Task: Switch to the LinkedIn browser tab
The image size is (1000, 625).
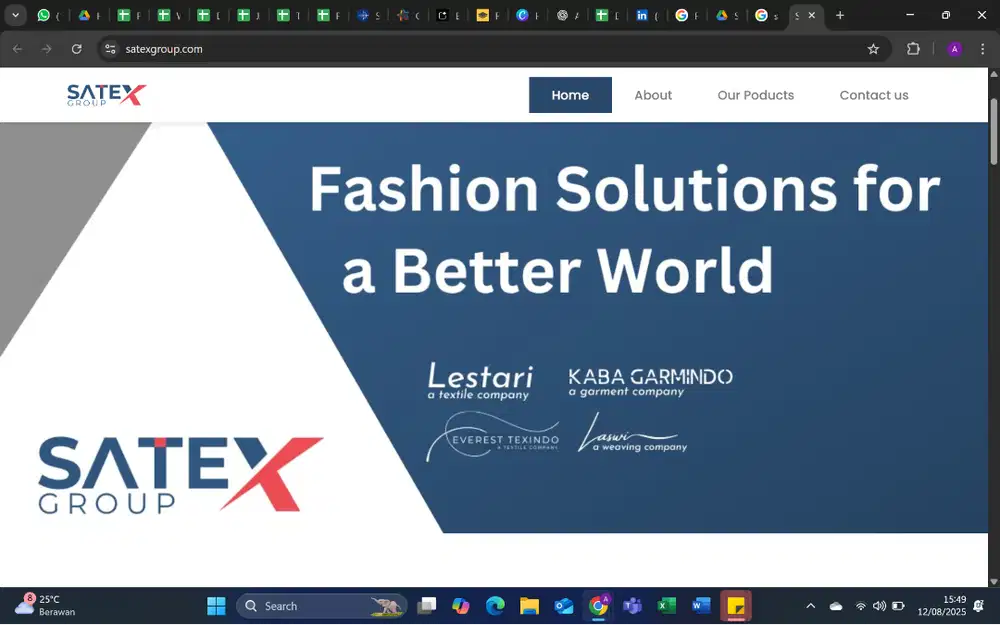Action: tap(642, 16)
